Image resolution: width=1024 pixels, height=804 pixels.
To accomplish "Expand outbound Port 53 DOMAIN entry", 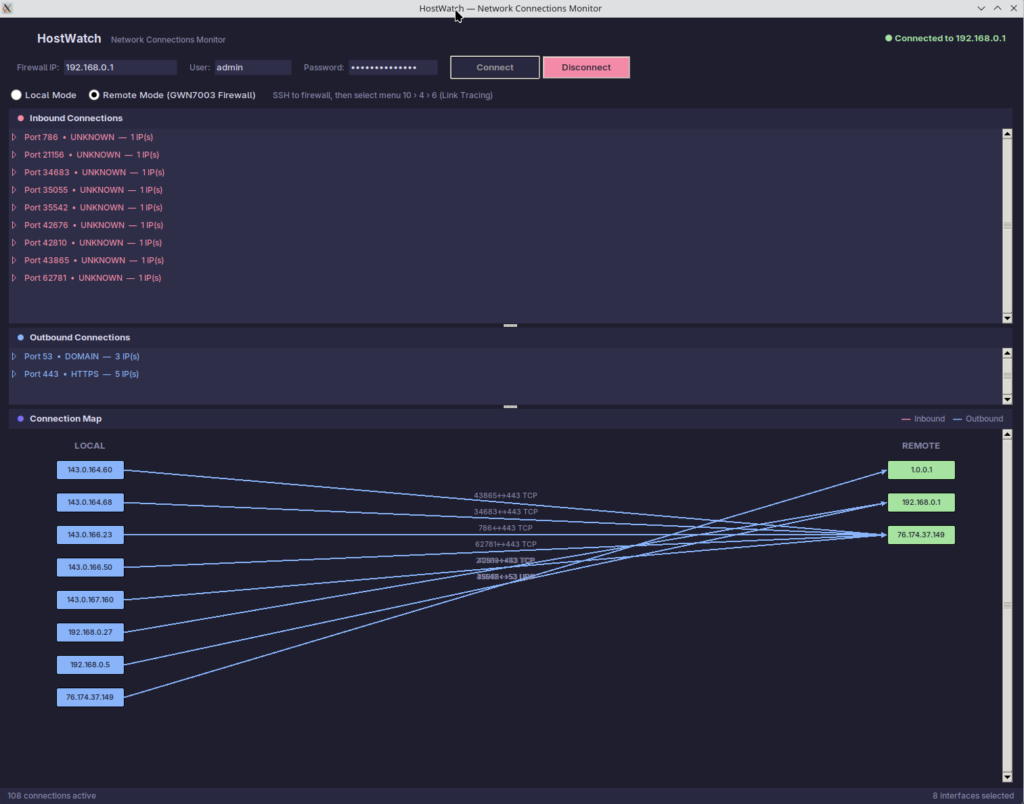I will click(x=14, y=356).
